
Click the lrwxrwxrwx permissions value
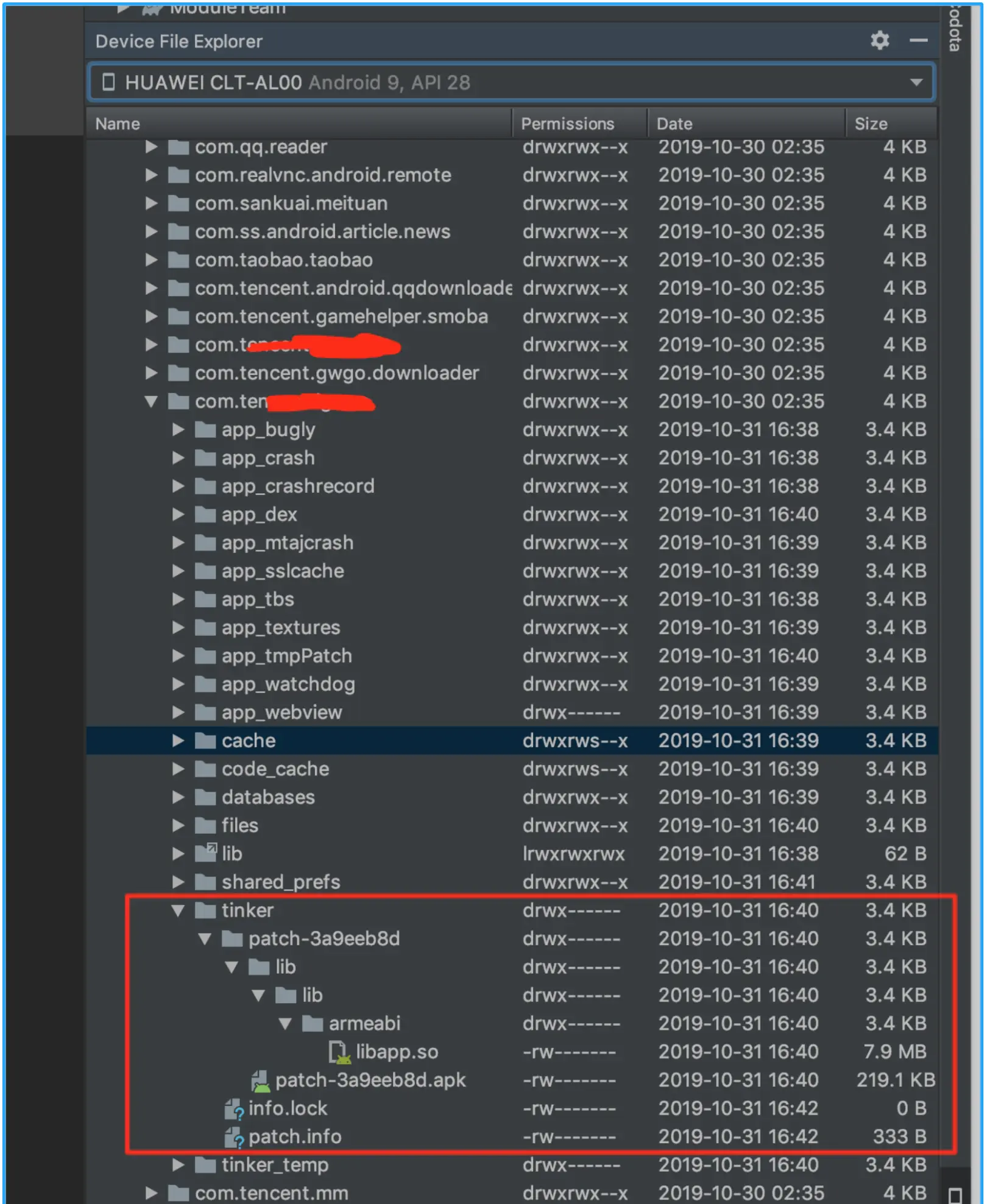click(573, 854)
